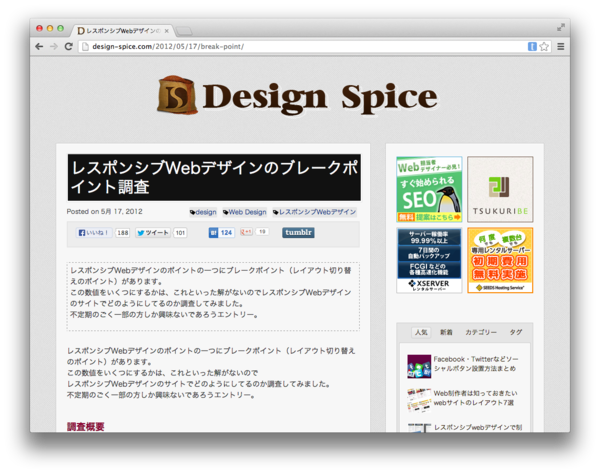Click the Hatena bookmark count 124
Screen dimensions: 600x474
point(226,233)
